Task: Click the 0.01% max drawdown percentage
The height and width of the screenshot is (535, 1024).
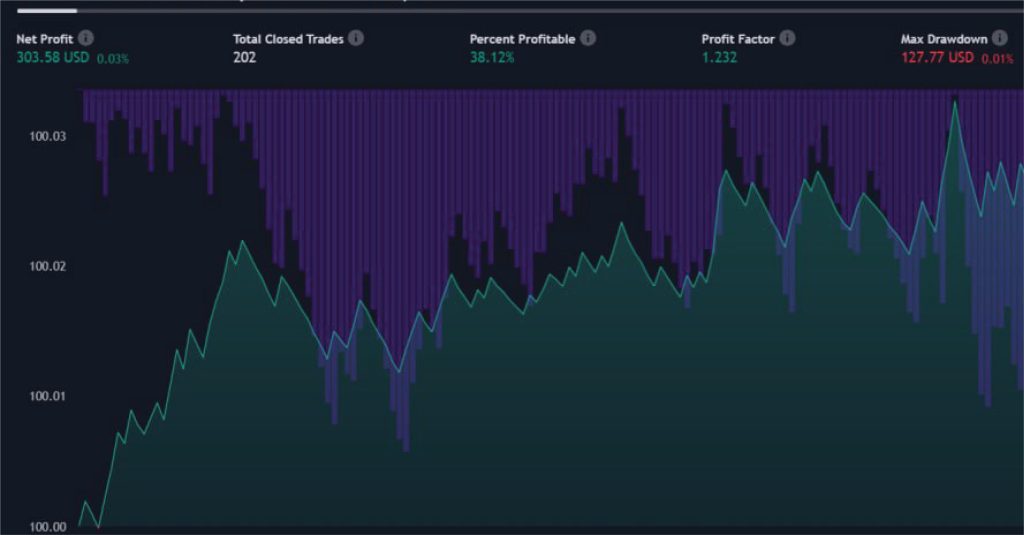Action: click(x=996, y=59)
